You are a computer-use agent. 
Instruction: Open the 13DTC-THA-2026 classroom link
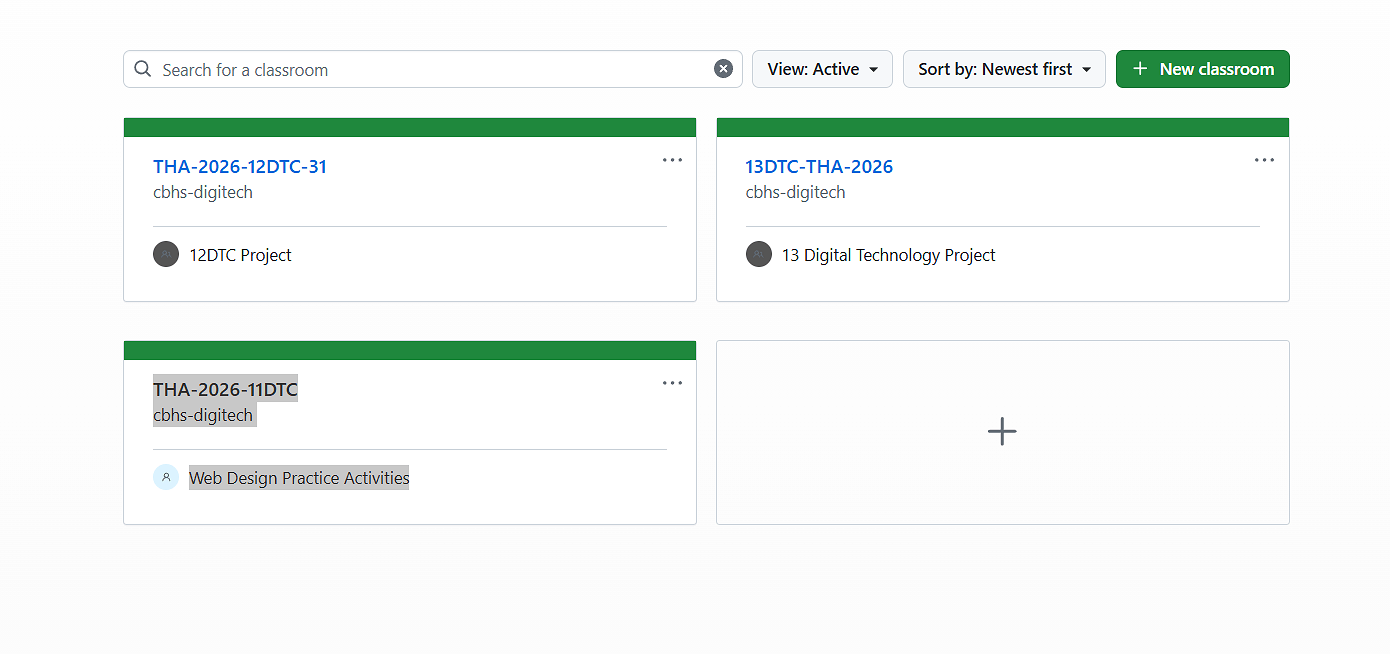(819, 166)
